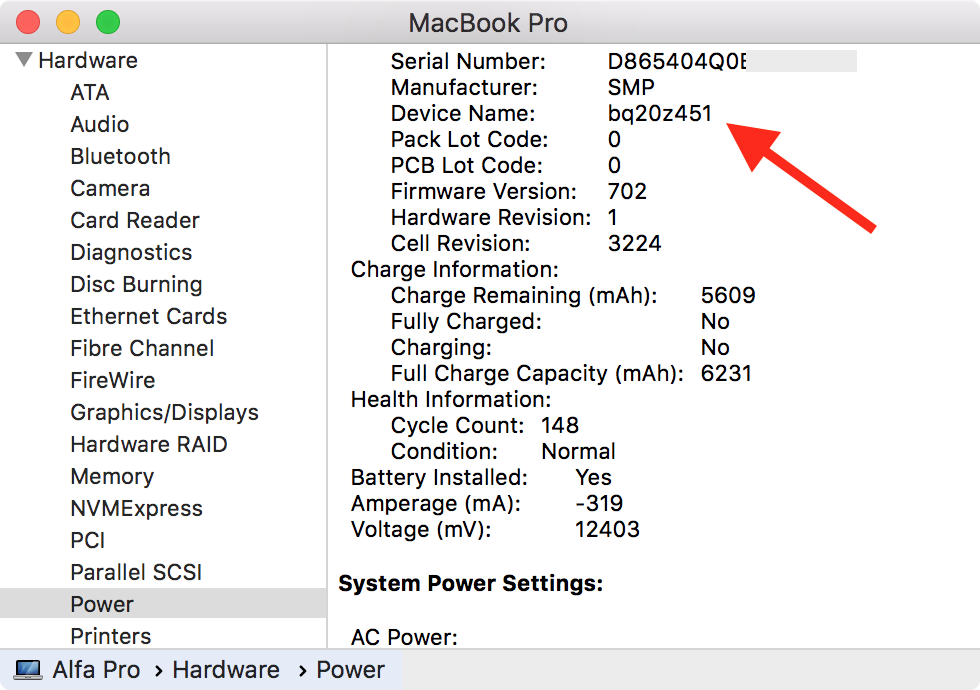Screen dimensions: 980x690
Task: Select Ethernet Cards entry
Action: (x=148, y=316)
